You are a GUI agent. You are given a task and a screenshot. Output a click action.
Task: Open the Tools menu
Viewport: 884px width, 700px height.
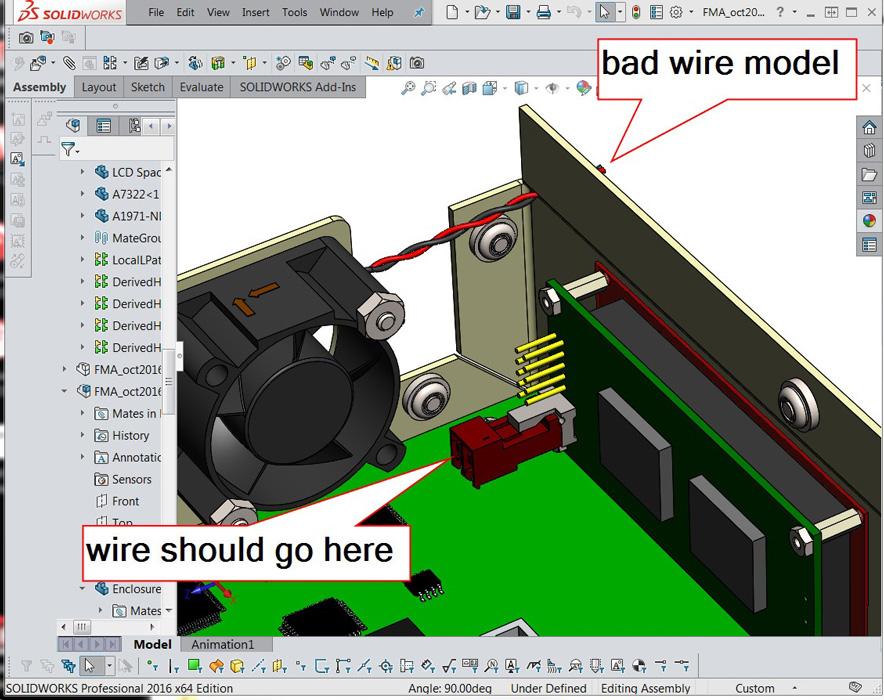coord(294,12)
